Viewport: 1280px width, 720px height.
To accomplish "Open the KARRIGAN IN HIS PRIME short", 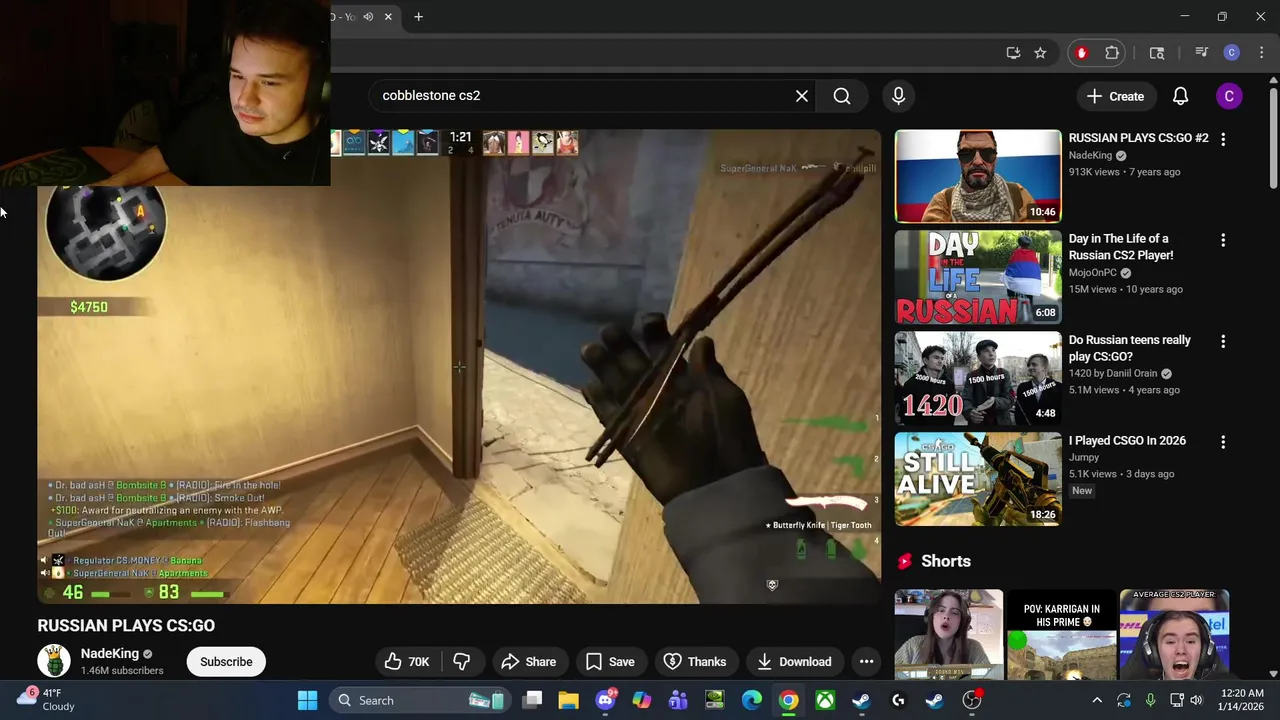I will click(x=1061, y=634).
